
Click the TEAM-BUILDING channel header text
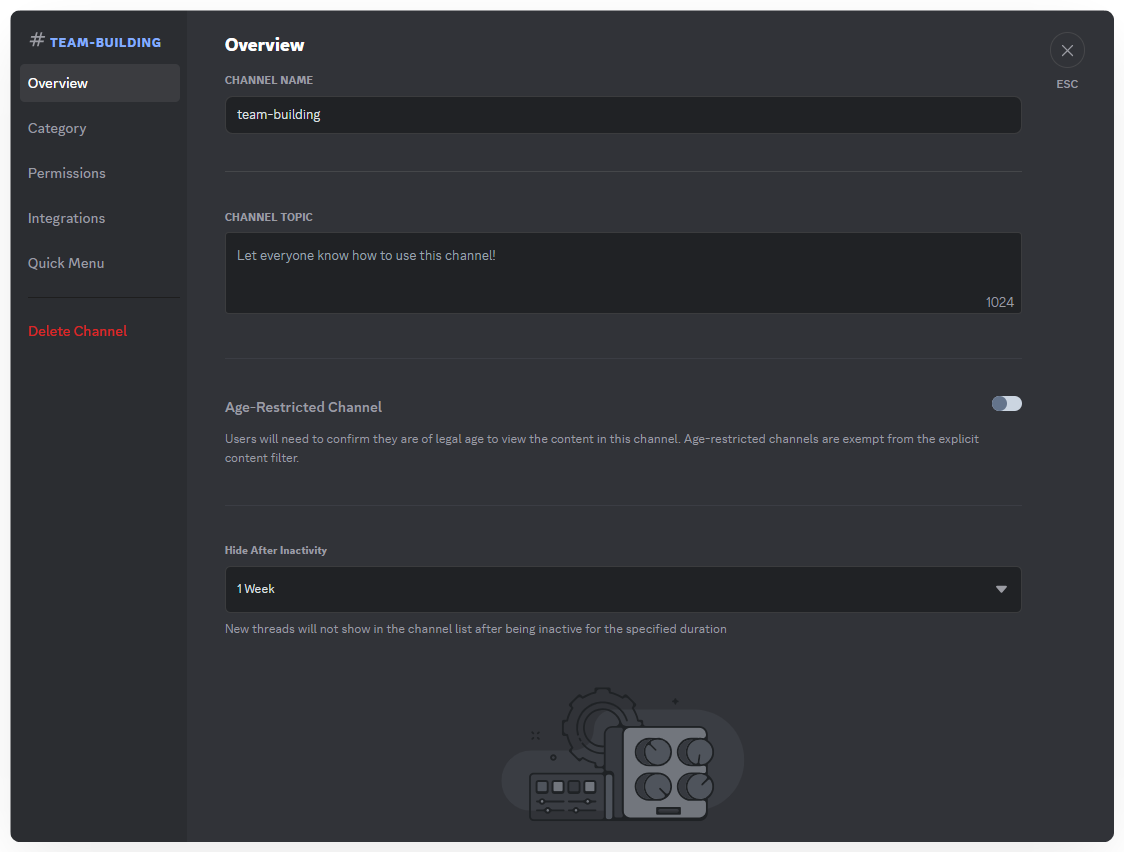point(105,42)
